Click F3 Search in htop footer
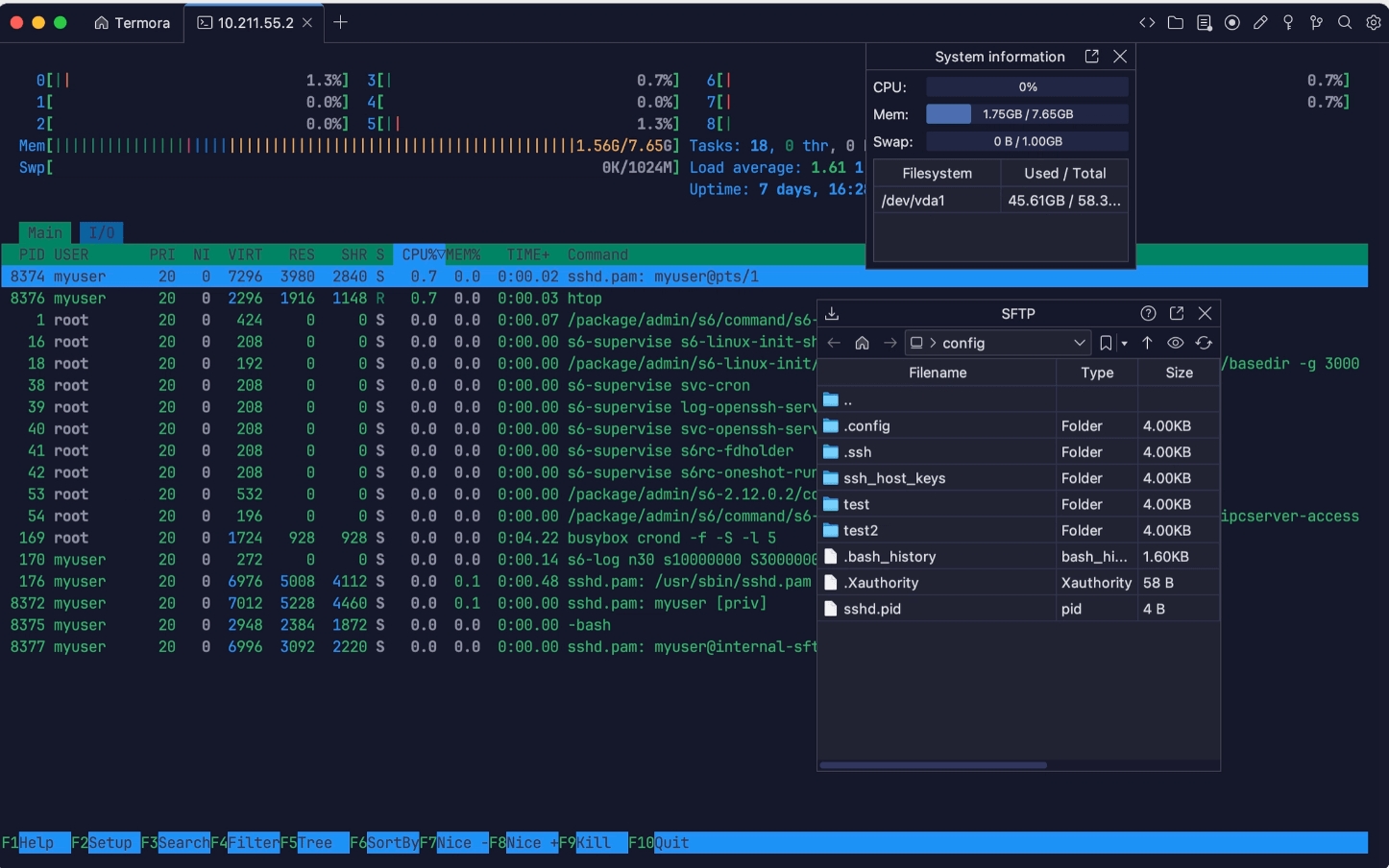 pos(176,842)
